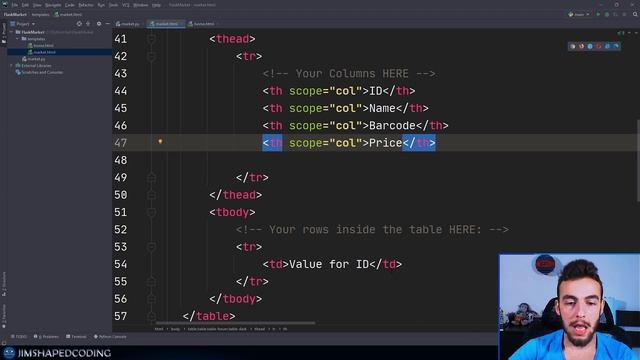Expand External Libraries node
640x360 pixels.
11,65
